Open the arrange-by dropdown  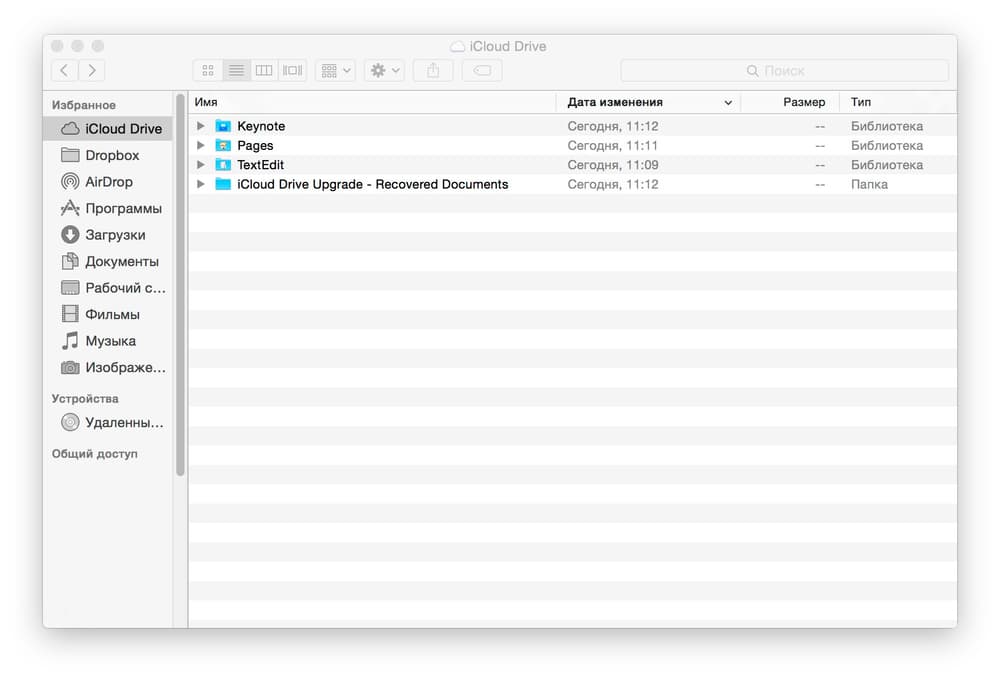335,70
